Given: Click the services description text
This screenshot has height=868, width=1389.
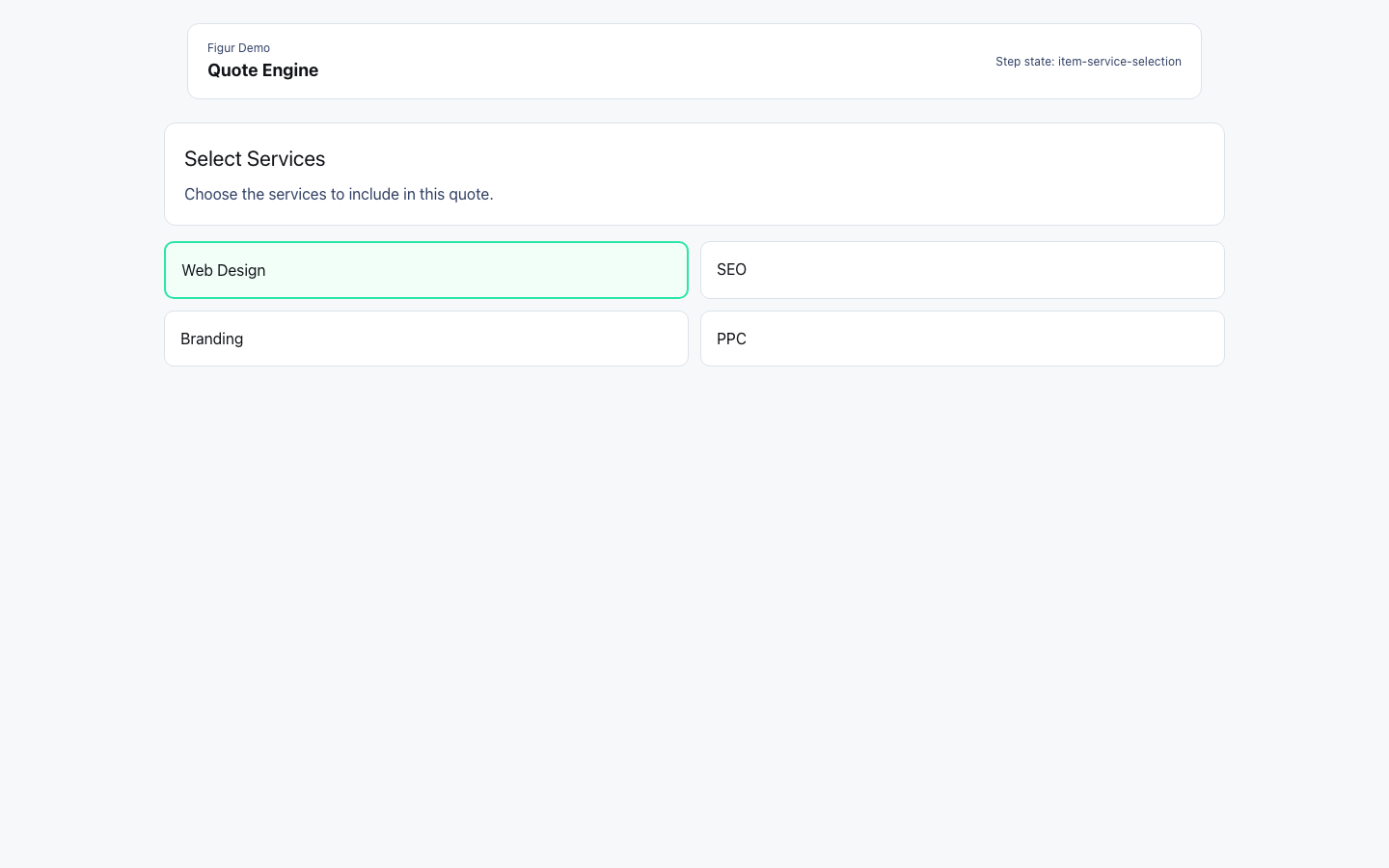Looking at the screenshot, I should (x=339, y=194).
